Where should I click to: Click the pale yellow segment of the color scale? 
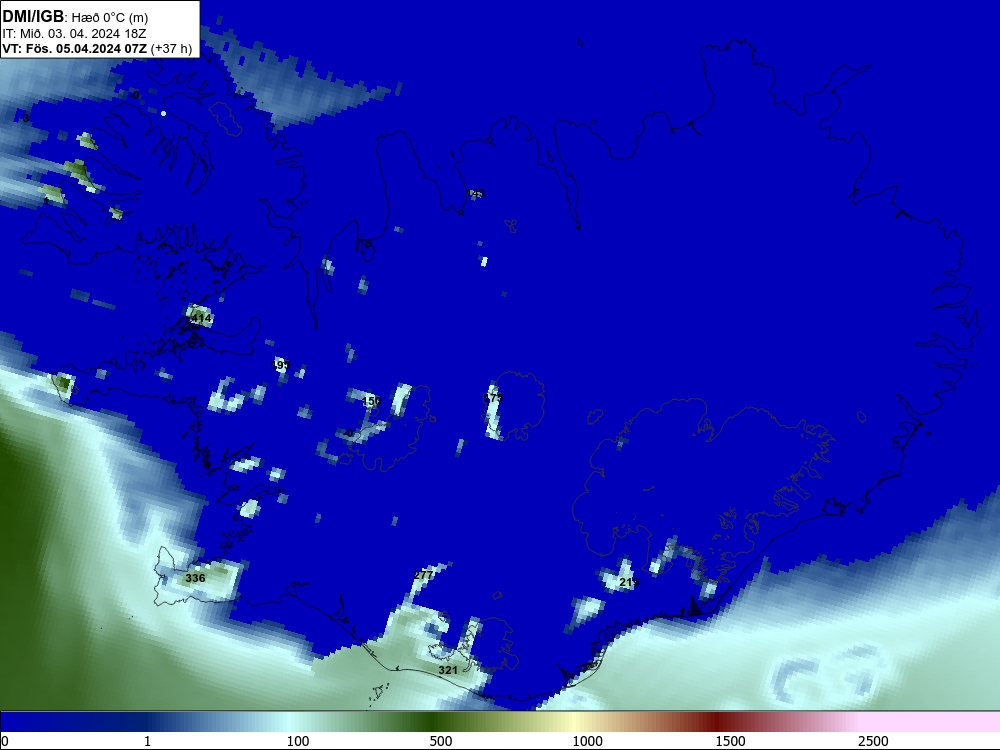(574, 722)
